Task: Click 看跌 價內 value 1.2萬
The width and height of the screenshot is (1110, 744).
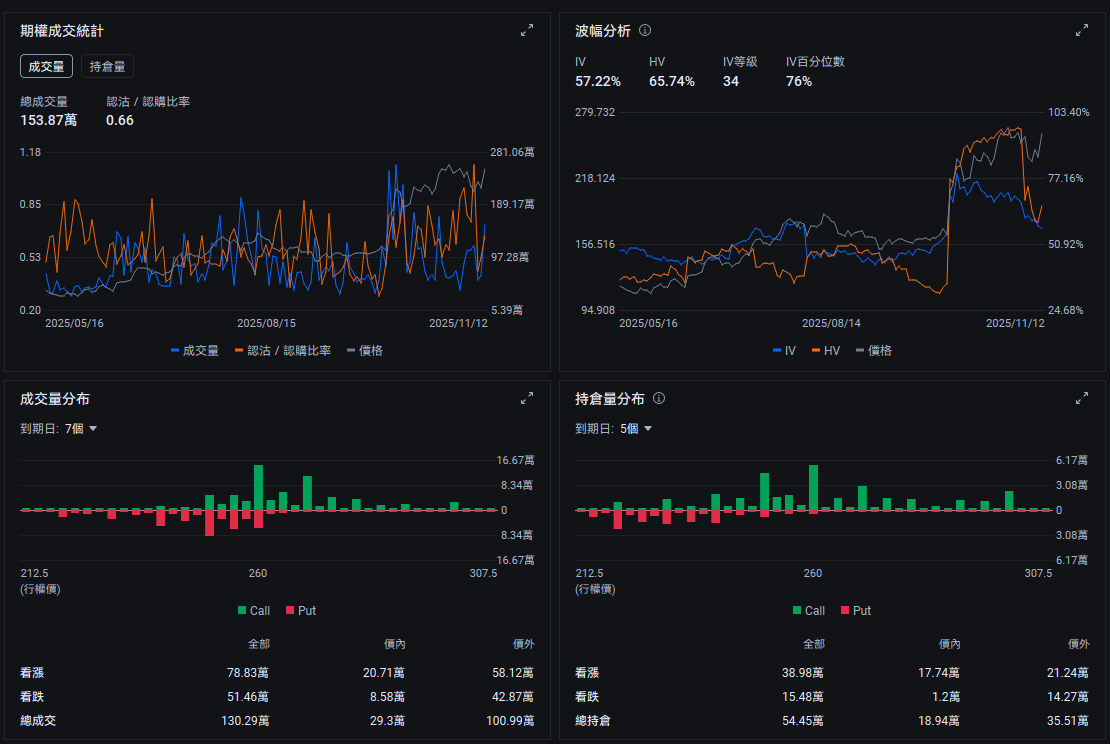Action: pyautogui.click(x=946, y=697)
